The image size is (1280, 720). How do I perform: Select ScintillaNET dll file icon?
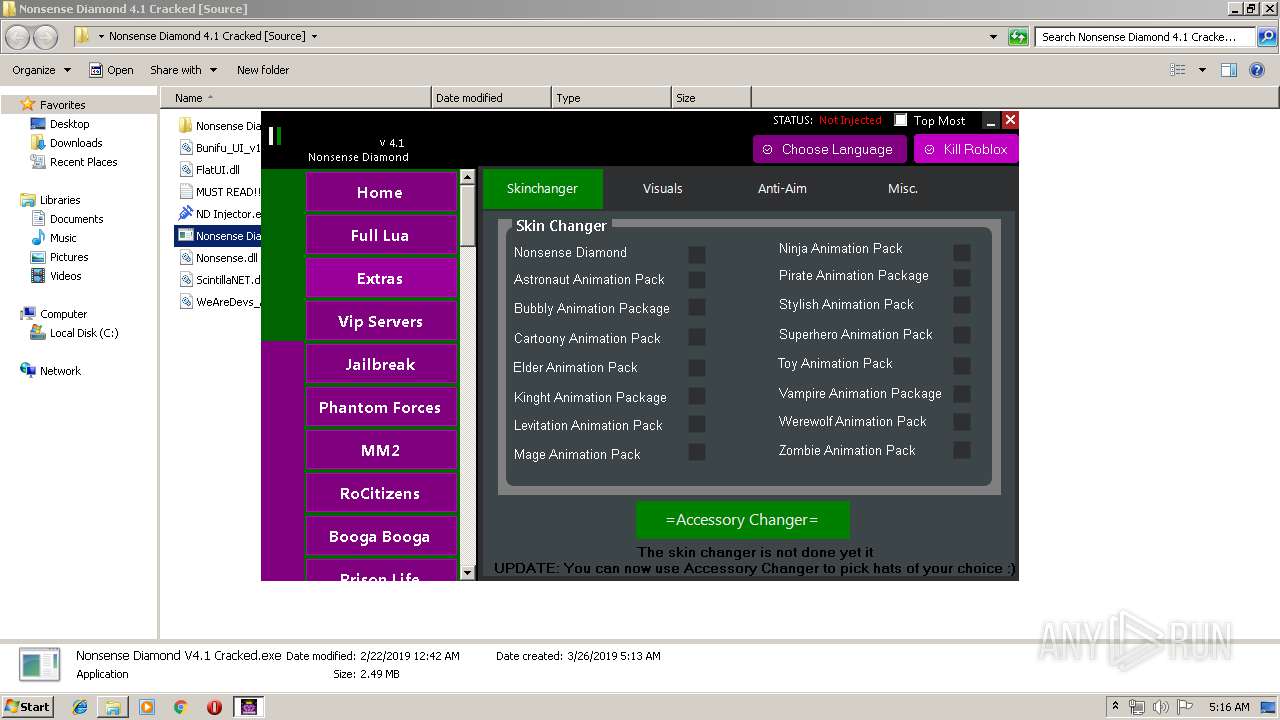point(185,280)
